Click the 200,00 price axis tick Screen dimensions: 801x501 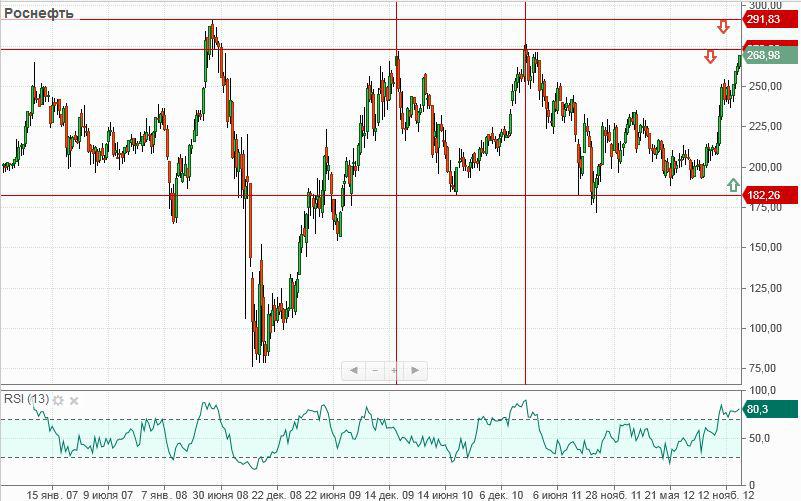(765, 166)
